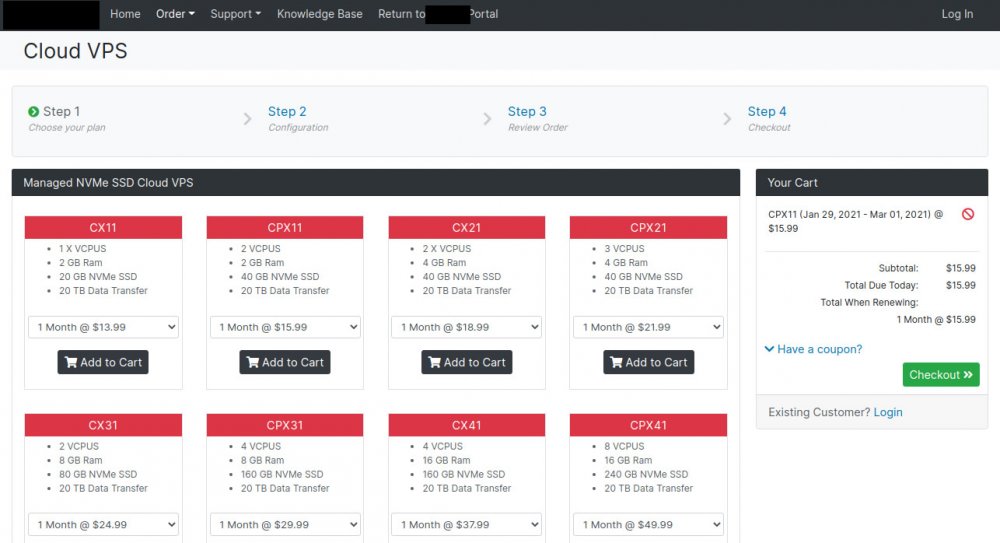
Task: Expand the Have a coupon? section
Action: pos(813,349)
